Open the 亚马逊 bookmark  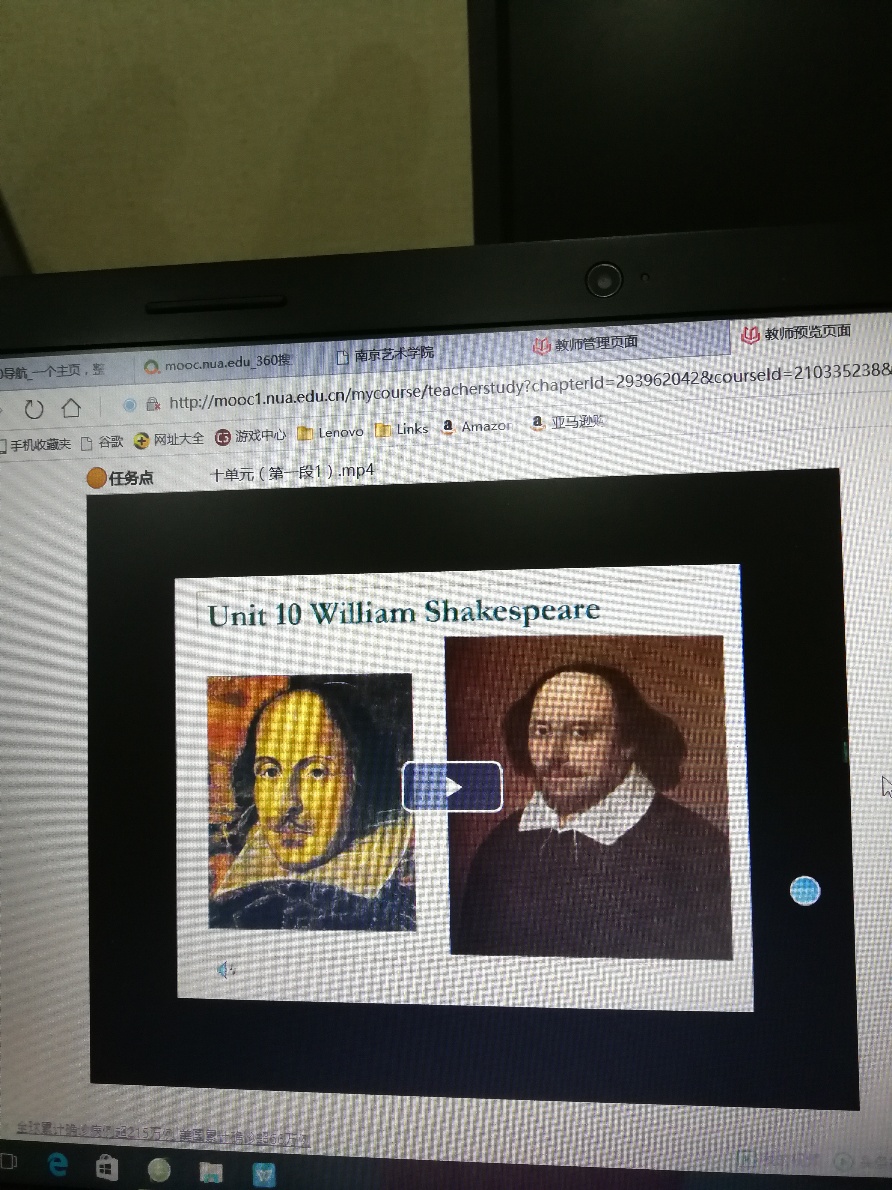tap(568, 422)
